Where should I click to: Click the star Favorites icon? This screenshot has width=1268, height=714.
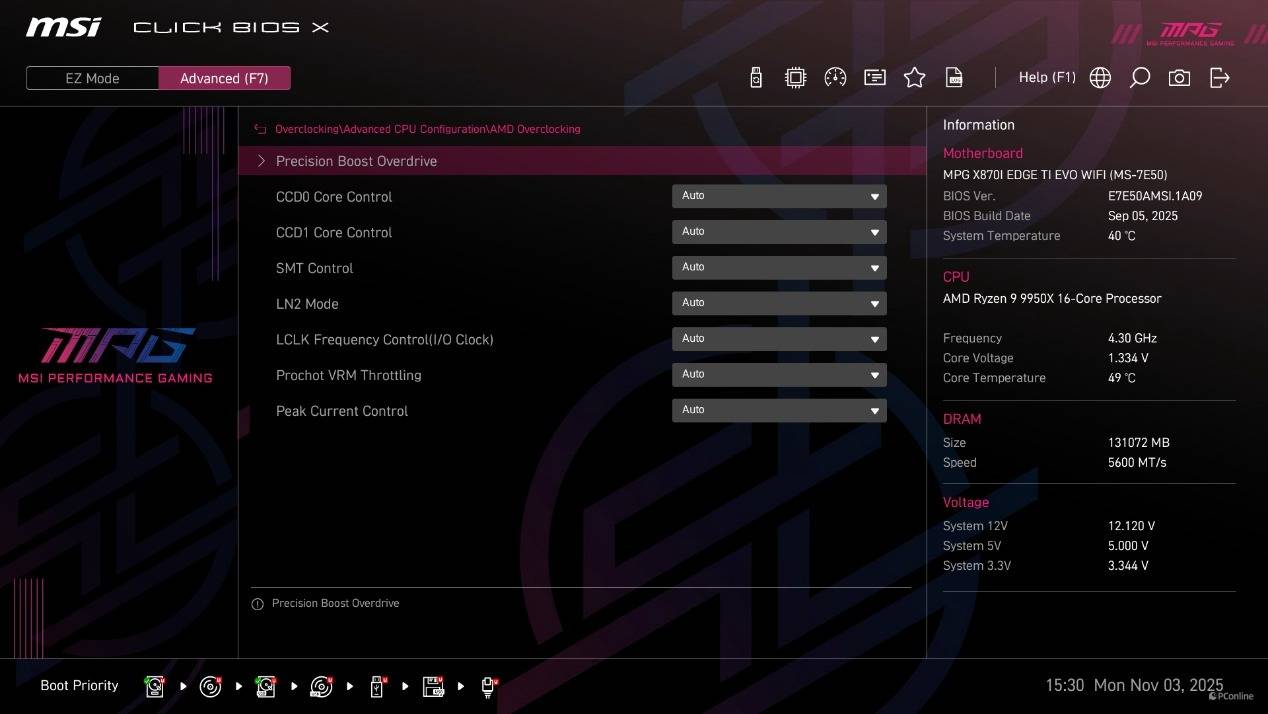point(914,78)
